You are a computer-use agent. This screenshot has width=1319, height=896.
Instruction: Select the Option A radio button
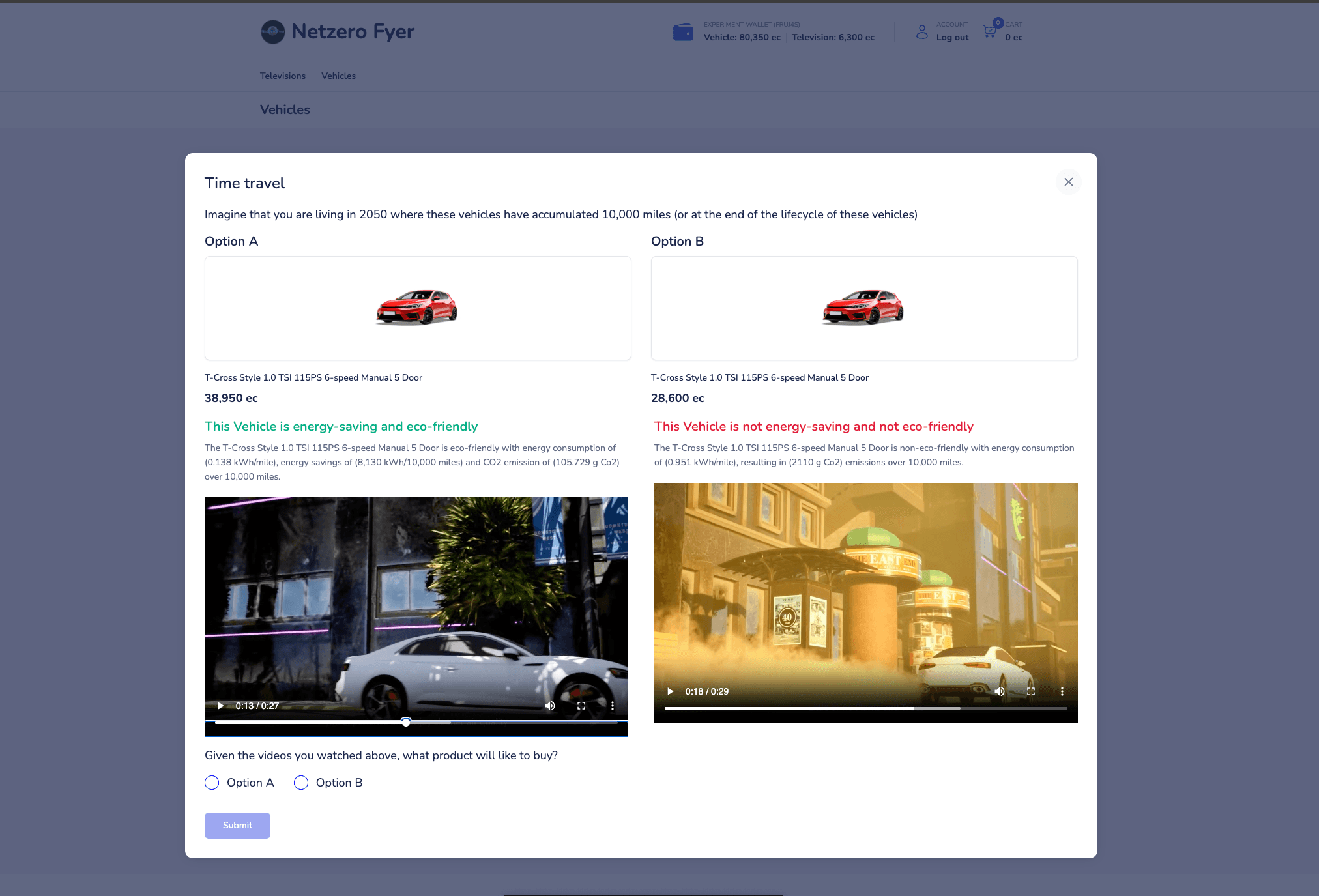(x=212, y=783)
